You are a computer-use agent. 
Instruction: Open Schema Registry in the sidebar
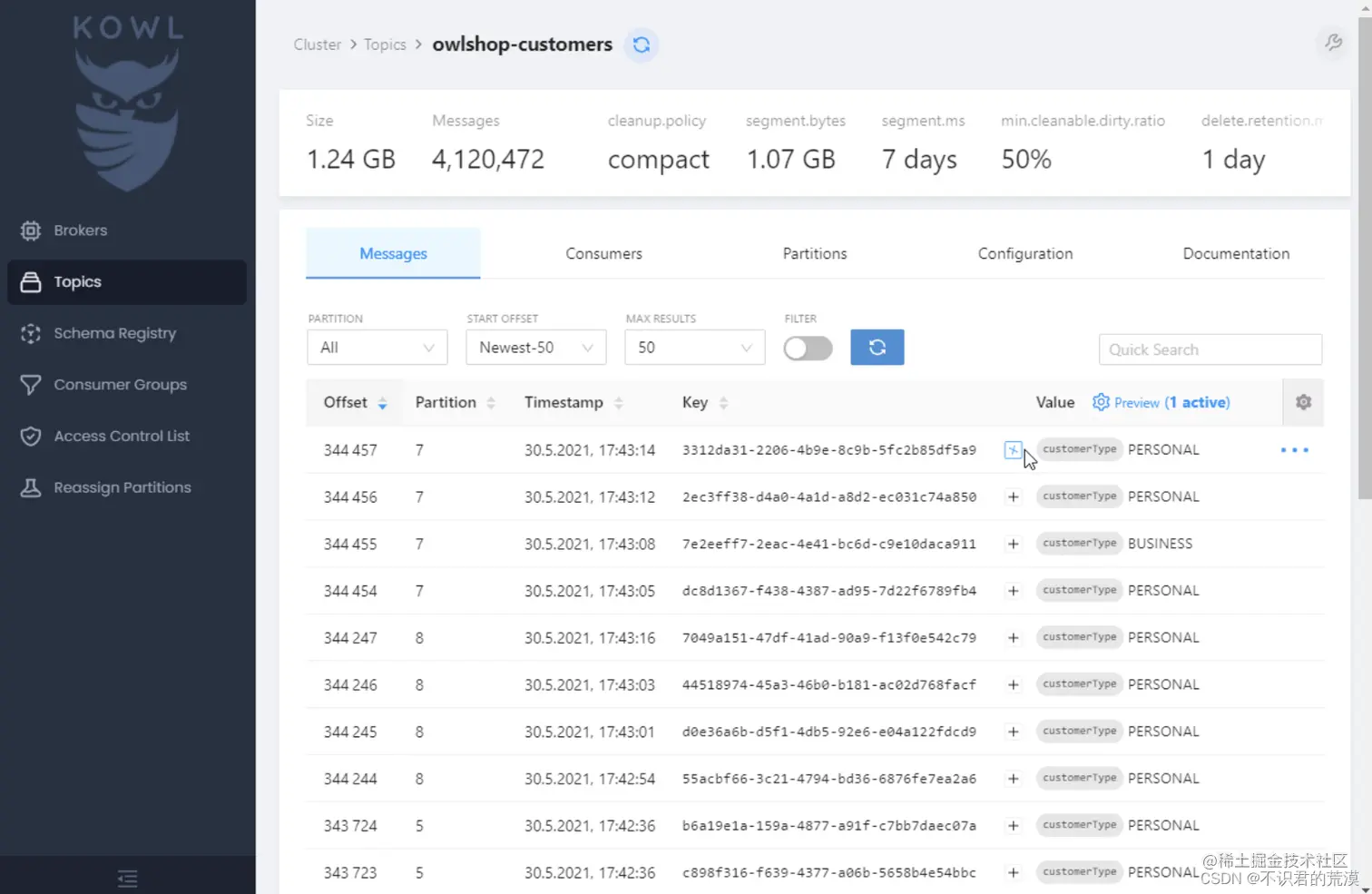point(98,333)
